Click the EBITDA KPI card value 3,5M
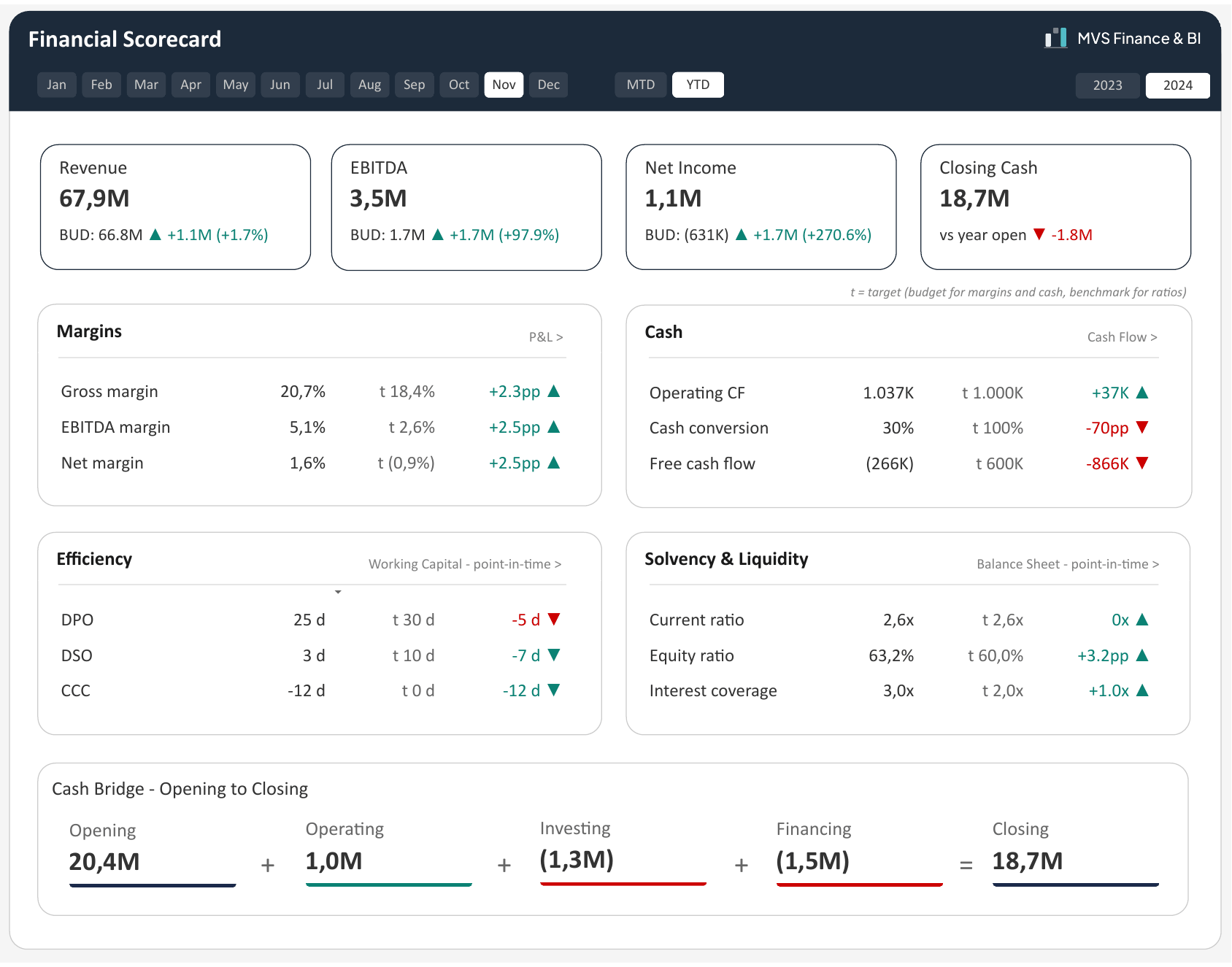Screen dimensions: 1232x967 [378, 199]
